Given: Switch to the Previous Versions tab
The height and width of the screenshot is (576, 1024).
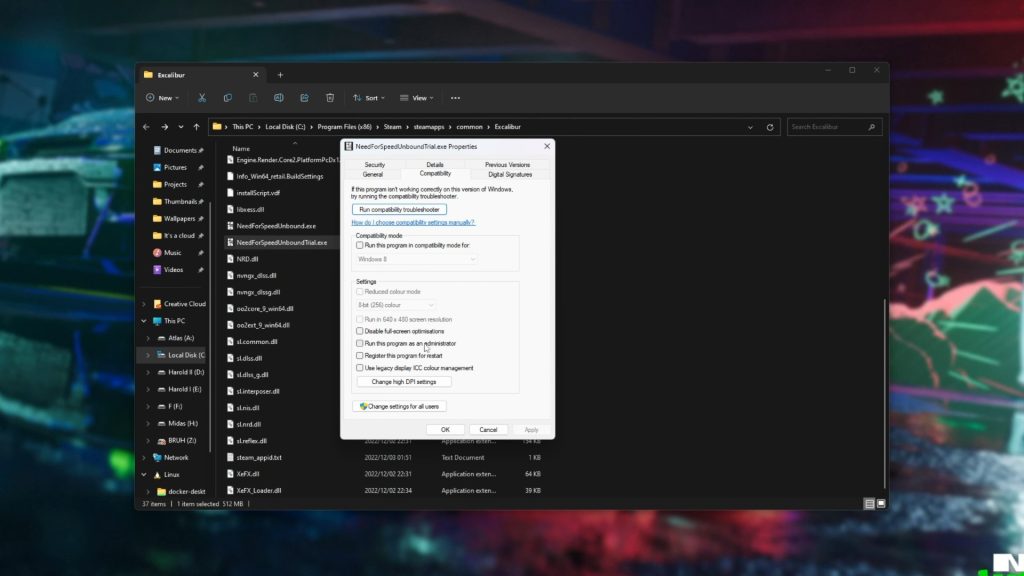Looking at the screenshot, I should pyautogui.click(x=507, y=165).
